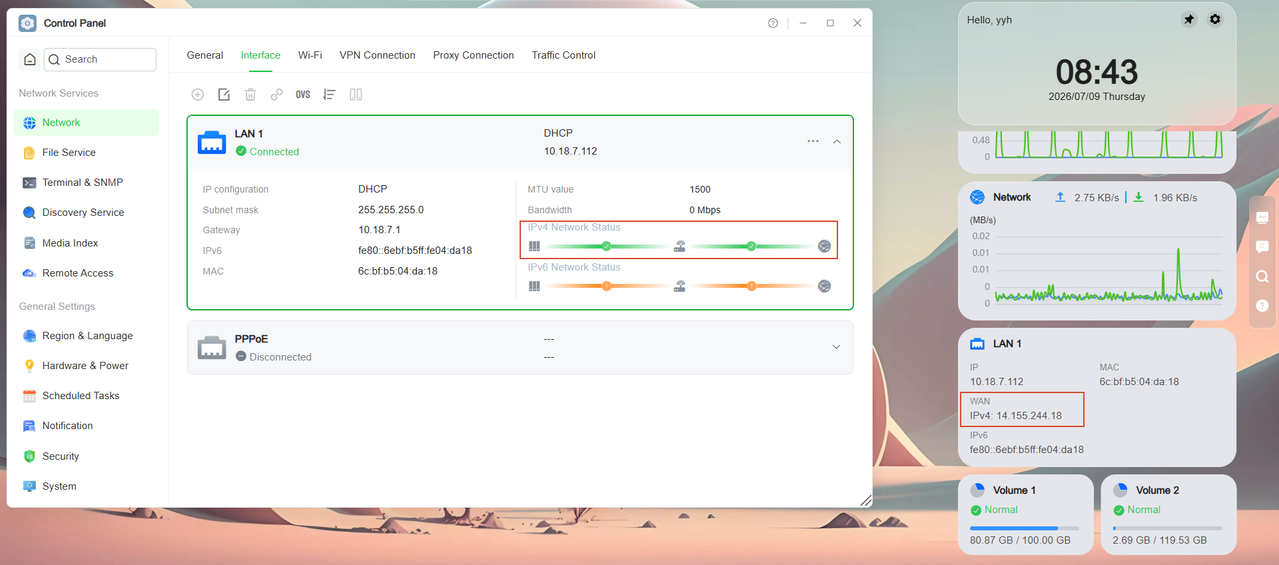Image resolution: width=1279 pixels, height=565 pixels.
Task: Open Region & Language settings
Action: [86, 336]
